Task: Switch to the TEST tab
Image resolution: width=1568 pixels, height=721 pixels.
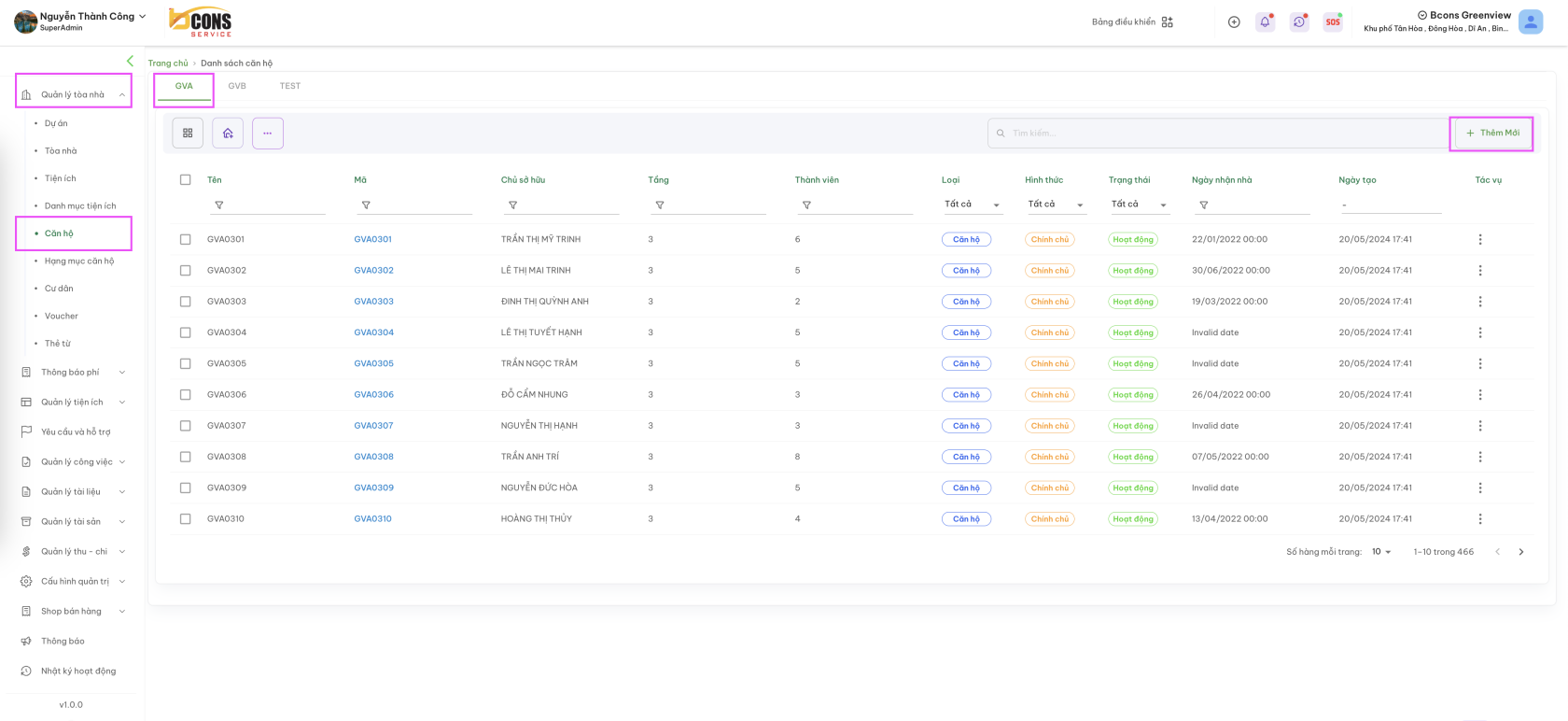Action: [x=290, y=86]
